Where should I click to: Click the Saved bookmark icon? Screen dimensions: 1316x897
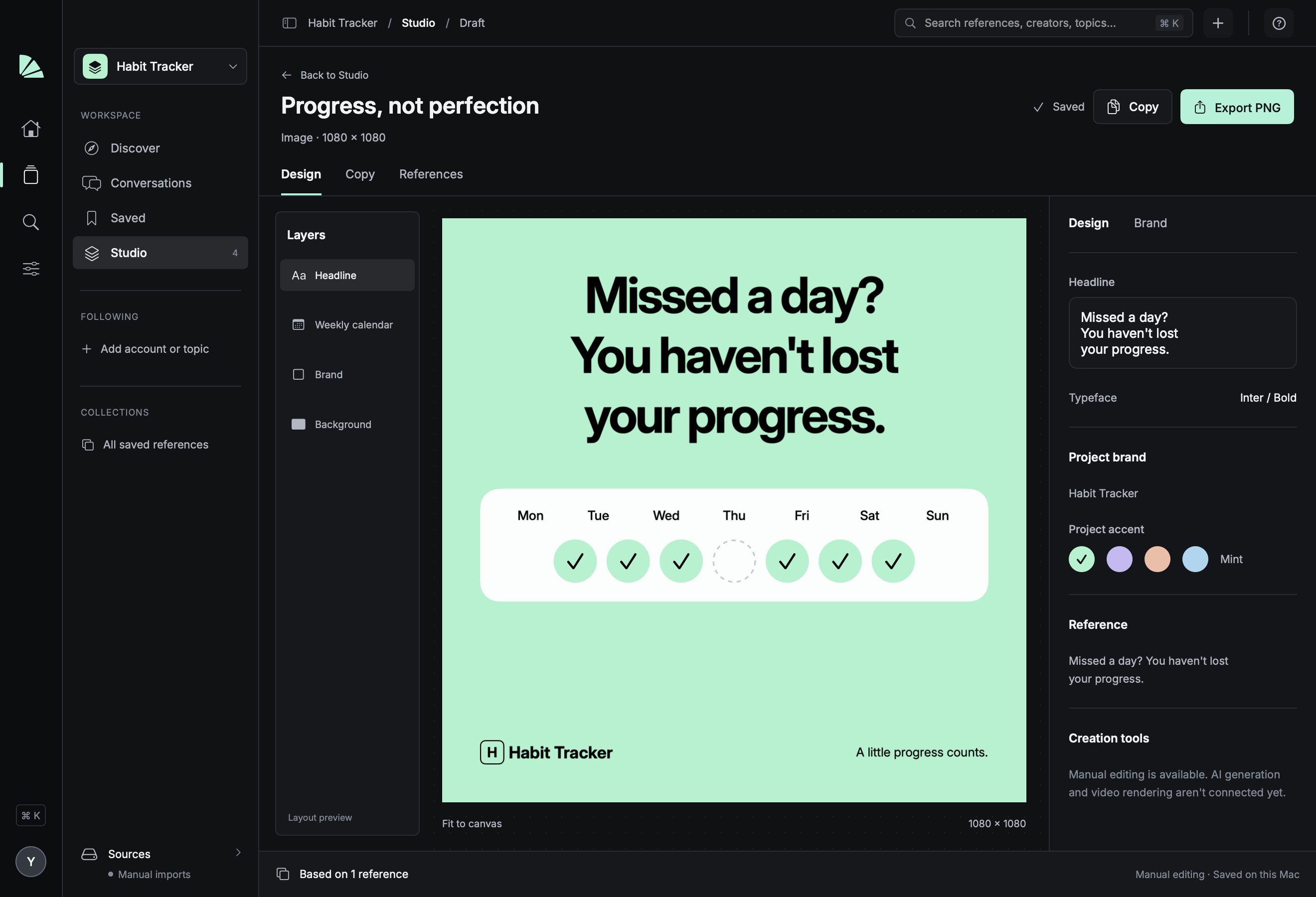(x=92, y=218)
